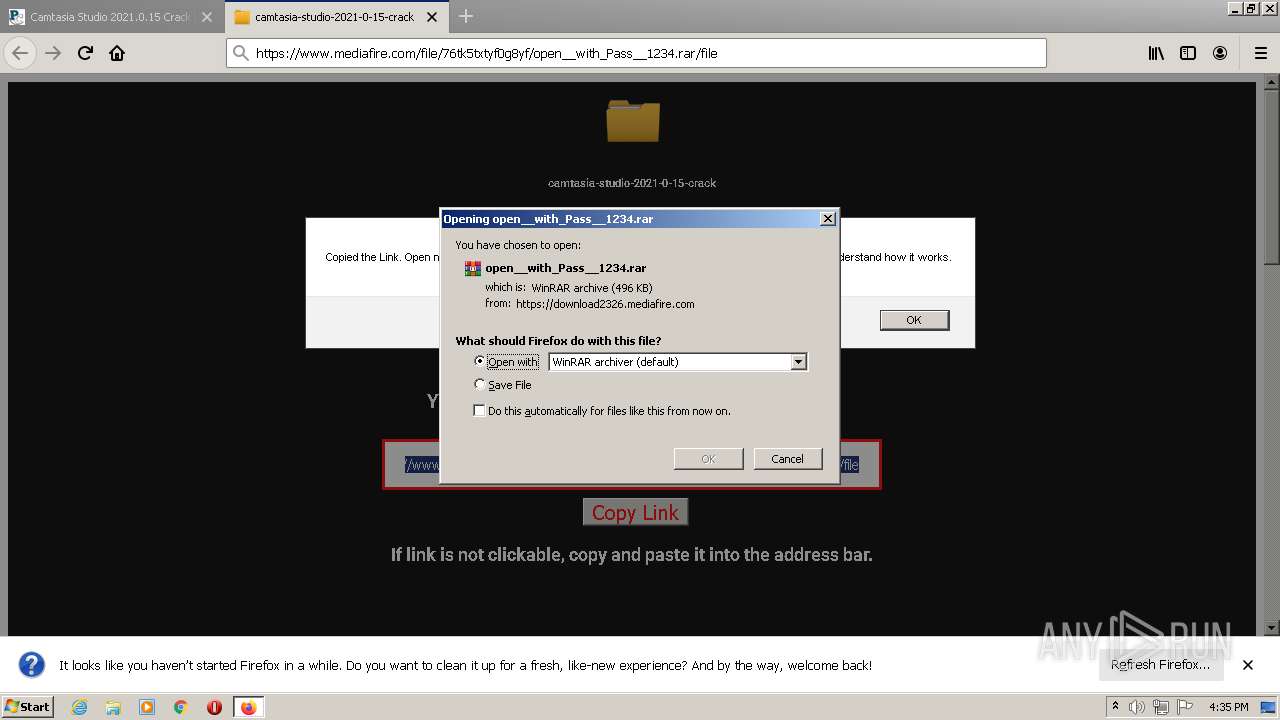Click OK on Copied the Link message
The height and width of the screenshot is (720, 1280).
[914, 320]
